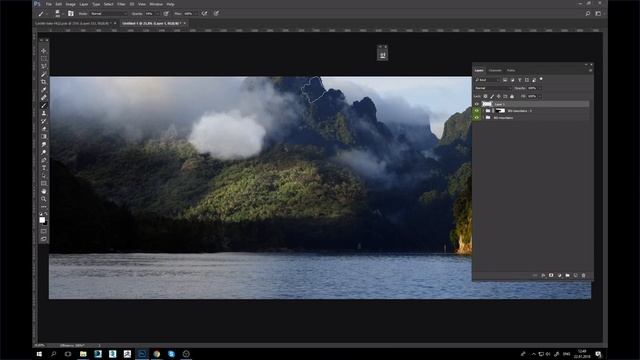Open the layer Opacity slider arrow
Image resolution: width=640 pixels, height=360 pixels.
point(540,88)
